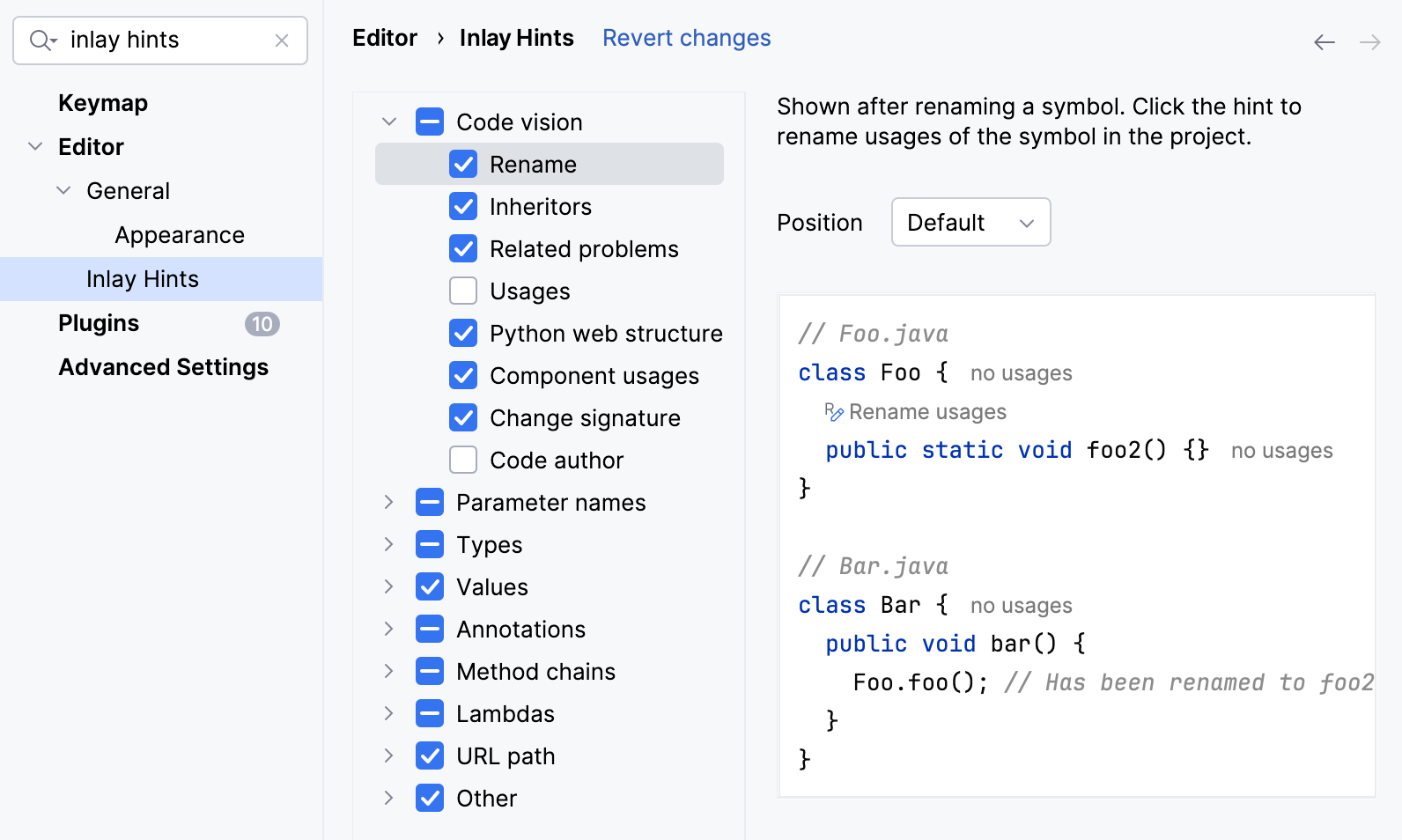The height and width of the screenshot is (840, 1402).
Task: Uncheck the Inheritors option
Action: (x=463, y=206)
